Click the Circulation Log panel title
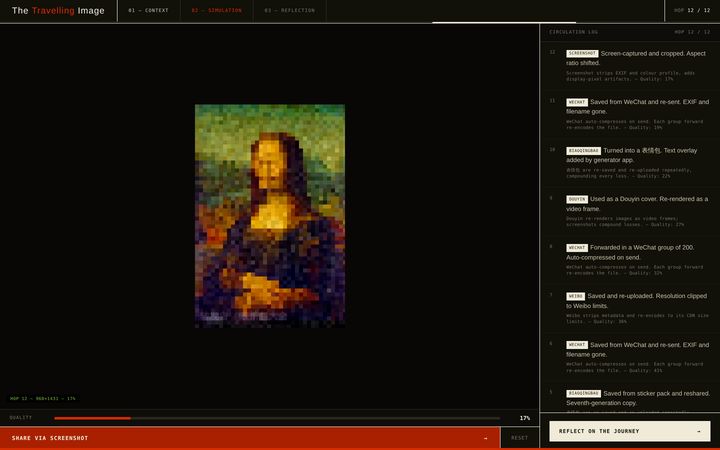720x450 pixels. tap(574, 32)
